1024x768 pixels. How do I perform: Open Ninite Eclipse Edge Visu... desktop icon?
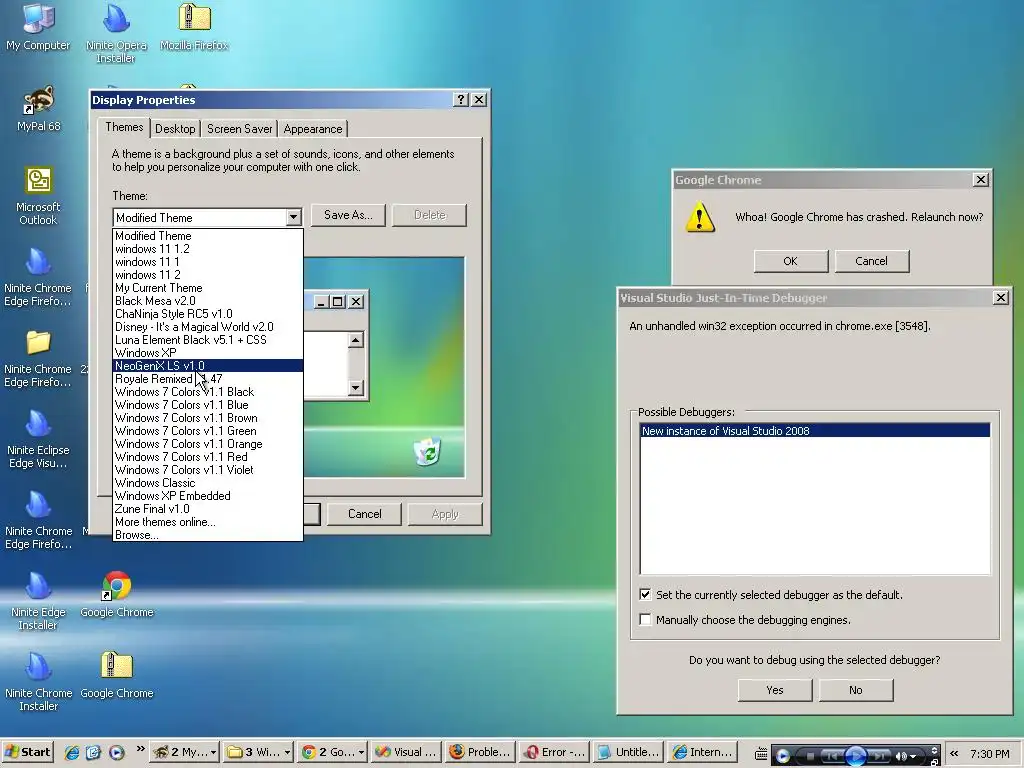click(x=38, y=439)
